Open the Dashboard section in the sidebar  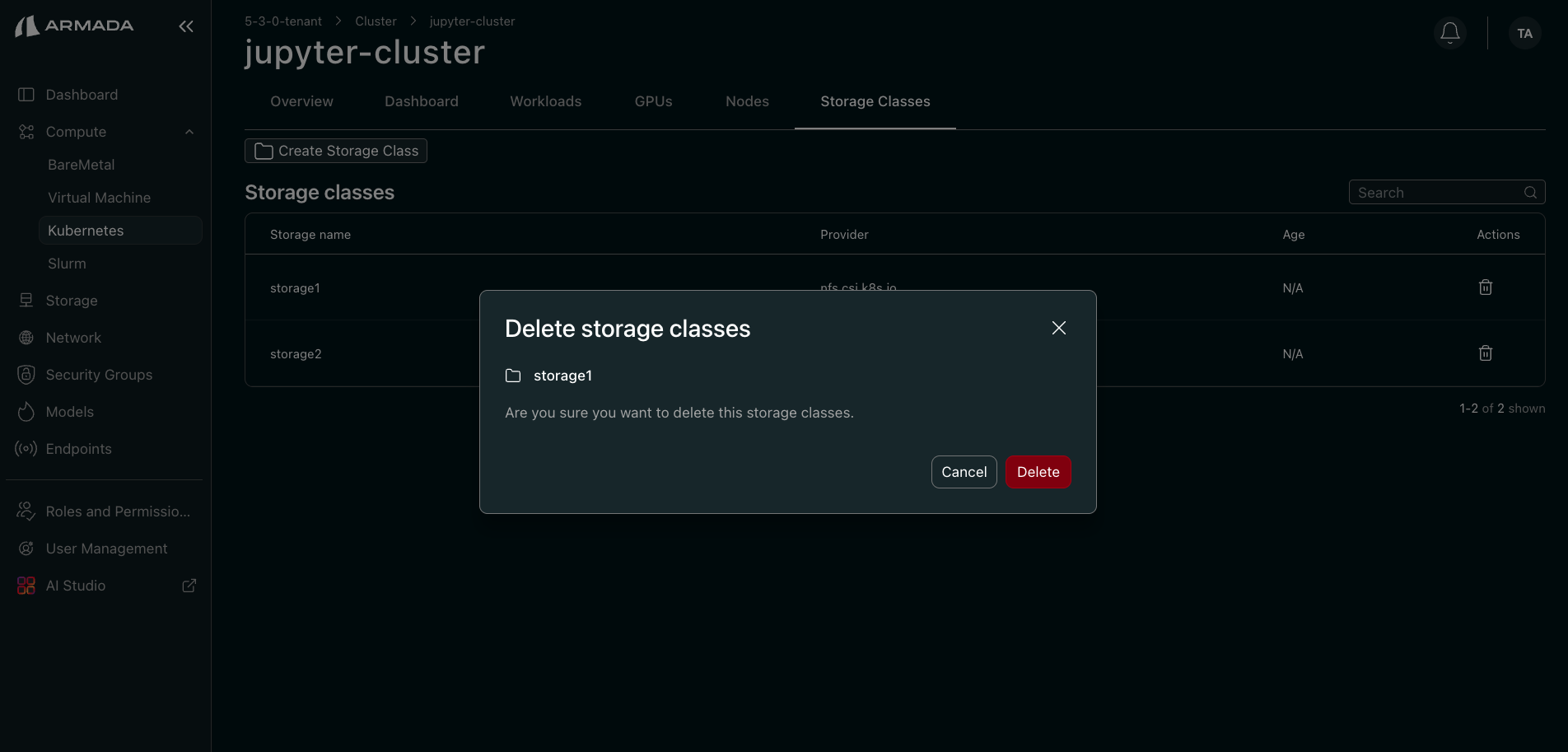(x=82, y=94)
